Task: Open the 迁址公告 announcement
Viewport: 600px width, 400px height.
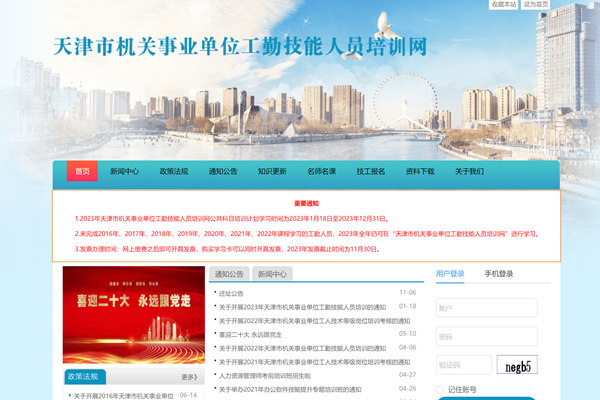Action: coord(231,294)
